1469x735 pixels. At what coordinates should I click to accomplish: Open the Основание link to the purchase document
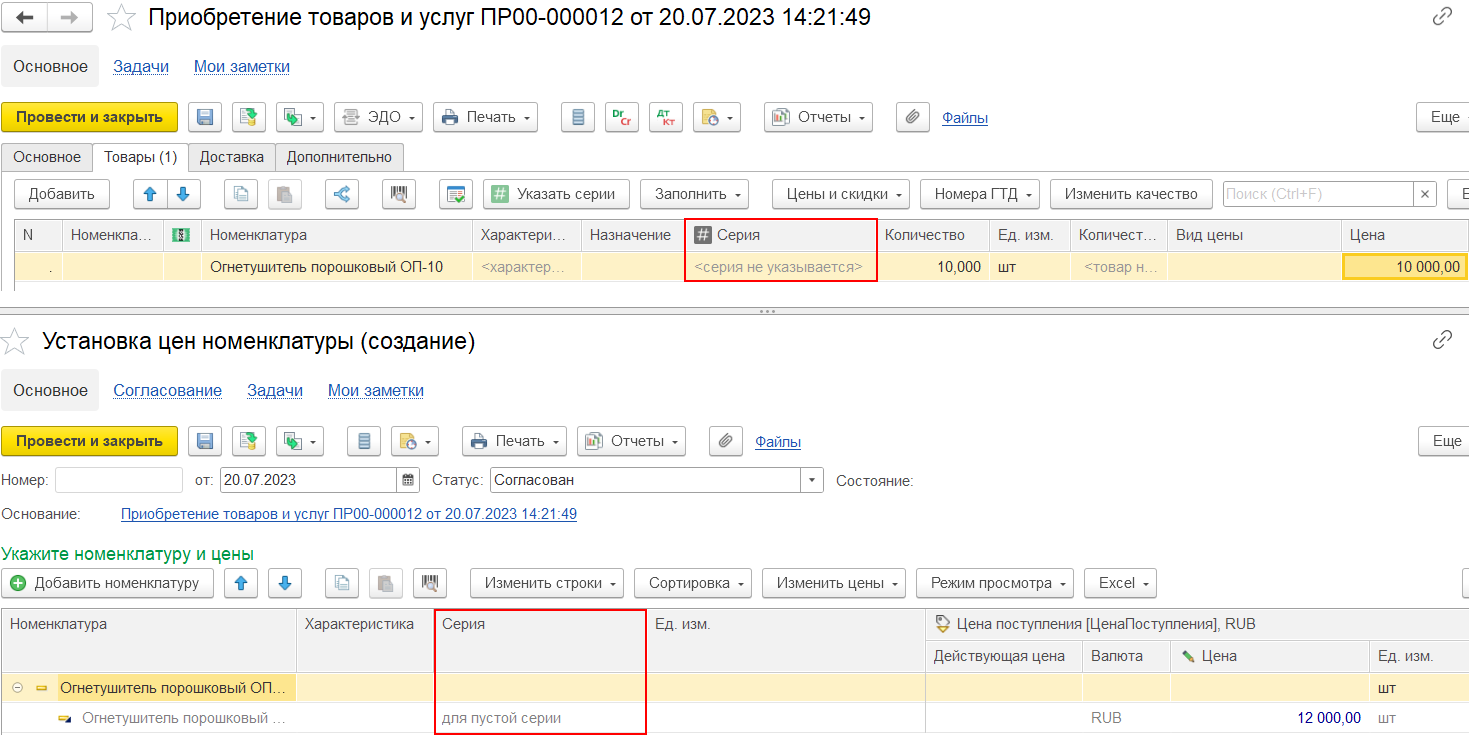click(348, 514)
